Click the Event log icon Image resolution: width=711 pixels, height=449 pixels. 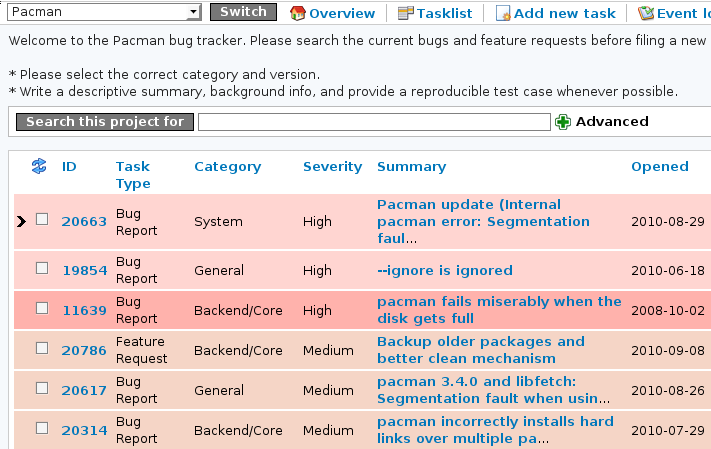[x=646, y=13]
